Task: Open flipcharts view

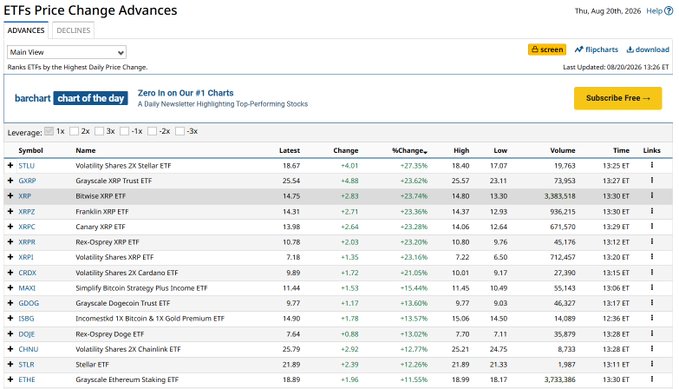Action: pyautogui.click(x=596, y=49)
